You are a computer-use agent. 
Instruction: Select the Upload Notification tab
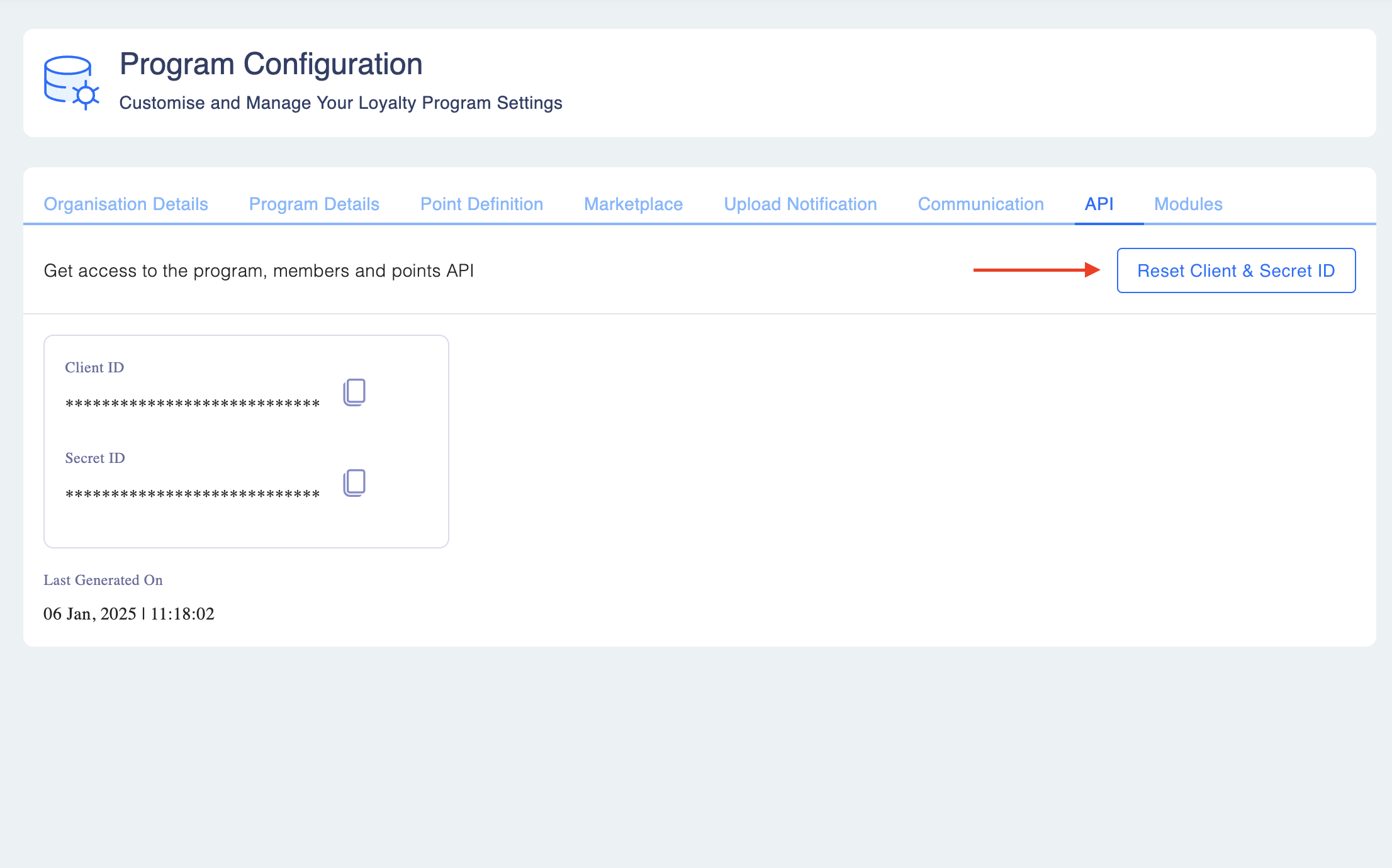[x=800, y=204]
